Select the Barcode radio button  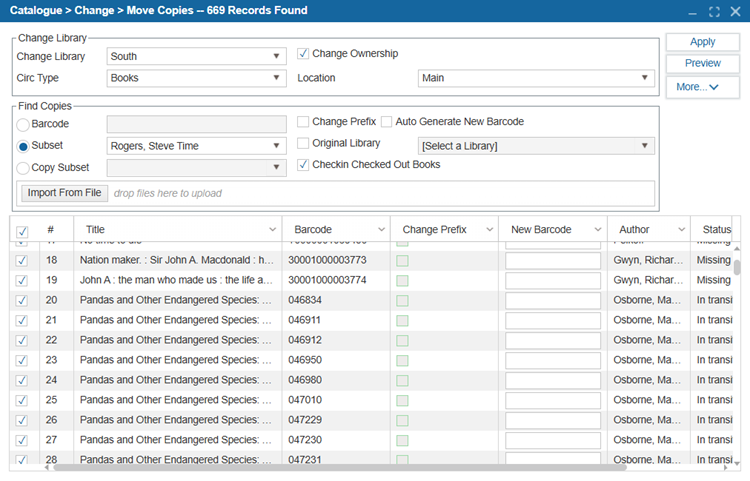(23, 124)
